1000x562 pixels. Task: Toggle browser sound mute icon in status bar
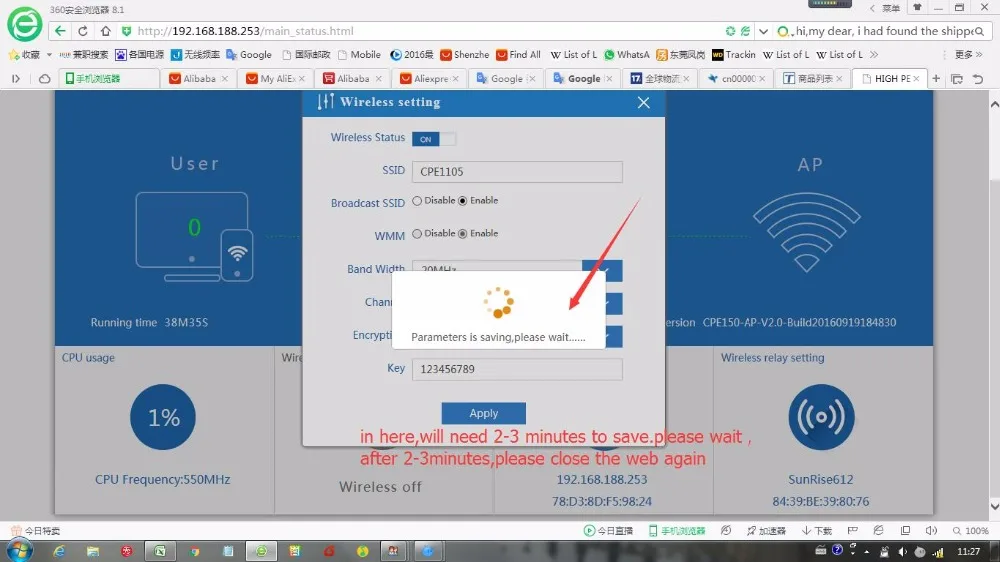pyautogui.click(x=931, y=531)
